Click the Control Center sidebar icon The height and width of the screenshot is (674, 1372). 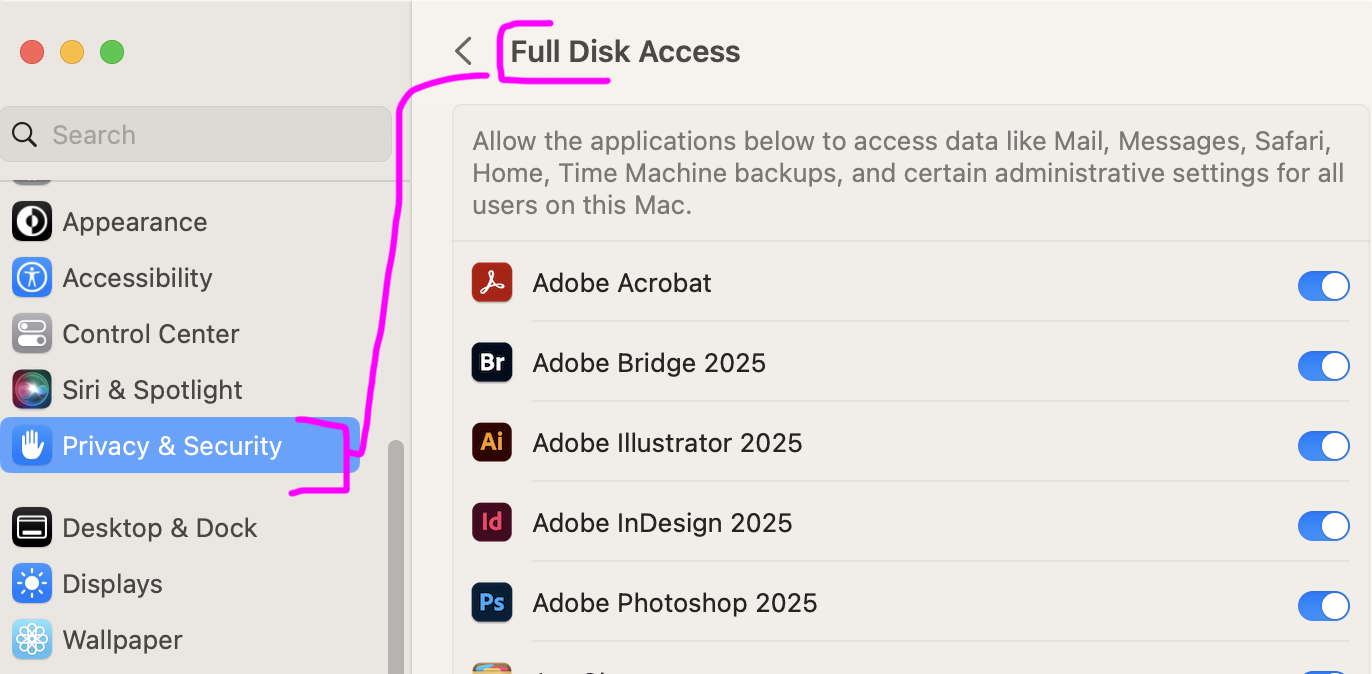pyautogui.click(x=32, y=334)
